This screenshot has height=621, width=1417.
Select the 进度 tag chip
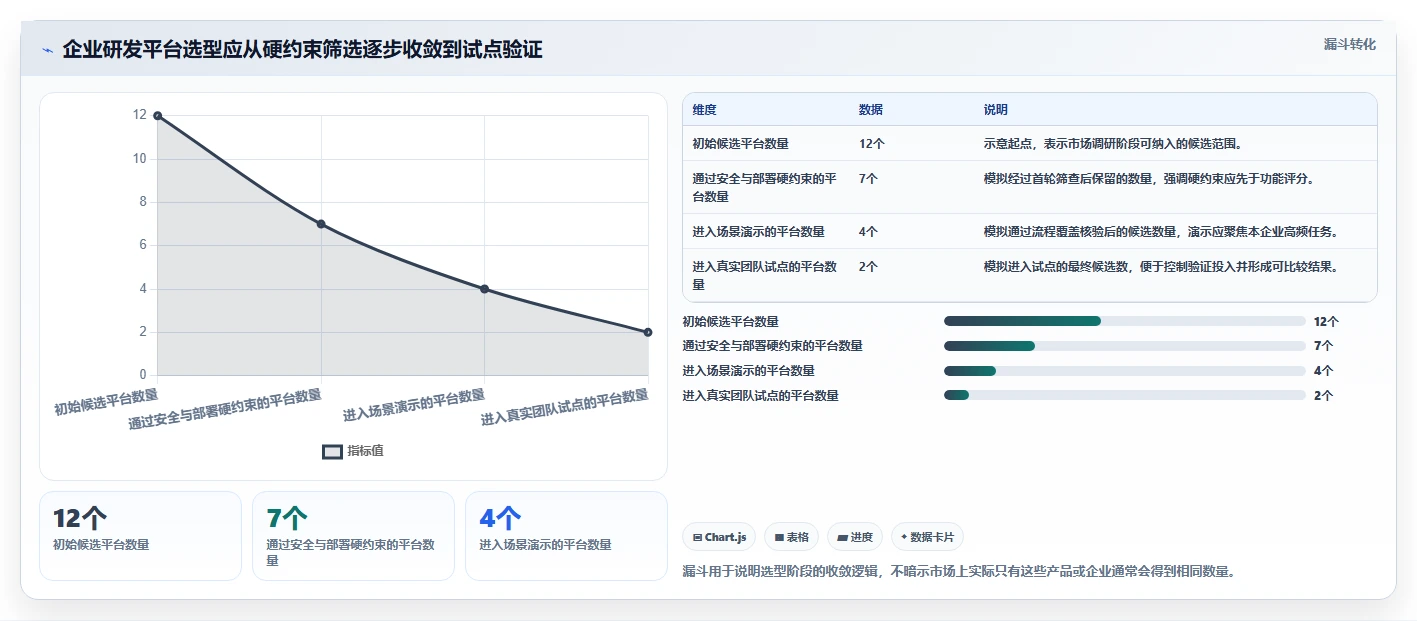click(x=855, y=537)
